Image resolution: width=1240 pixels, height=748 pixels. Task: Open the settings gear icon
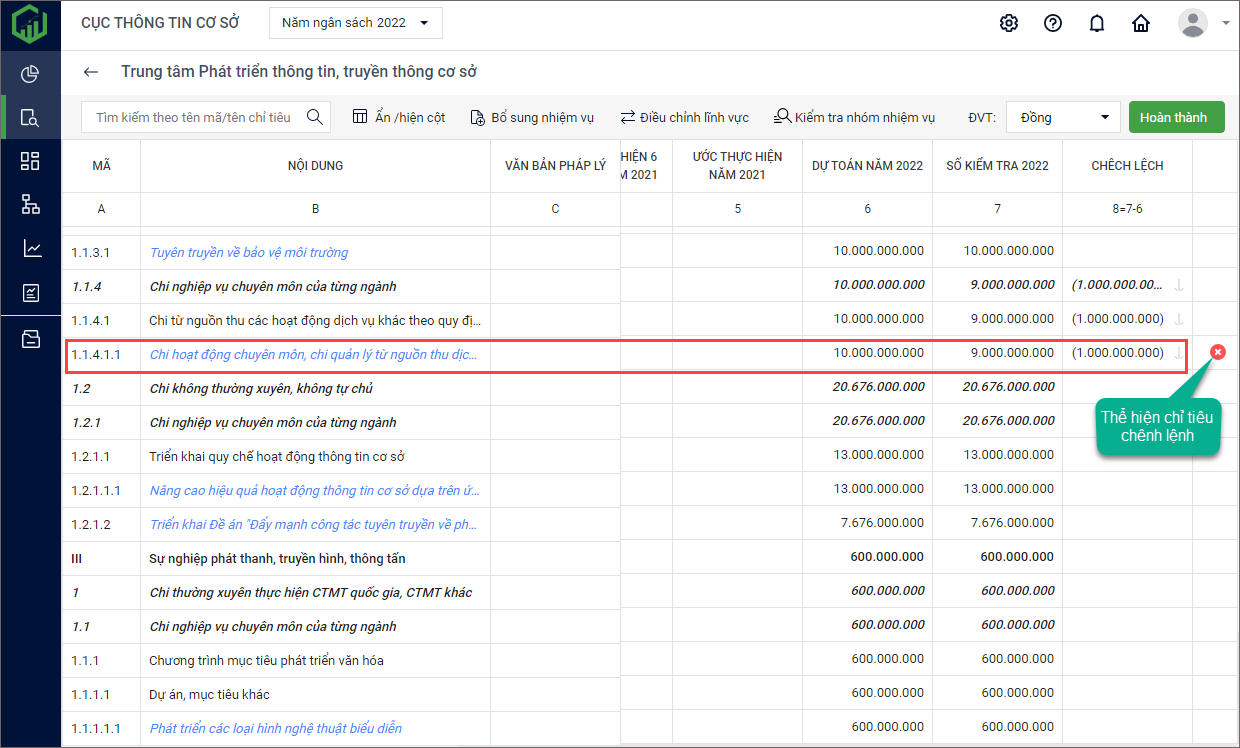pos(1009,23)
